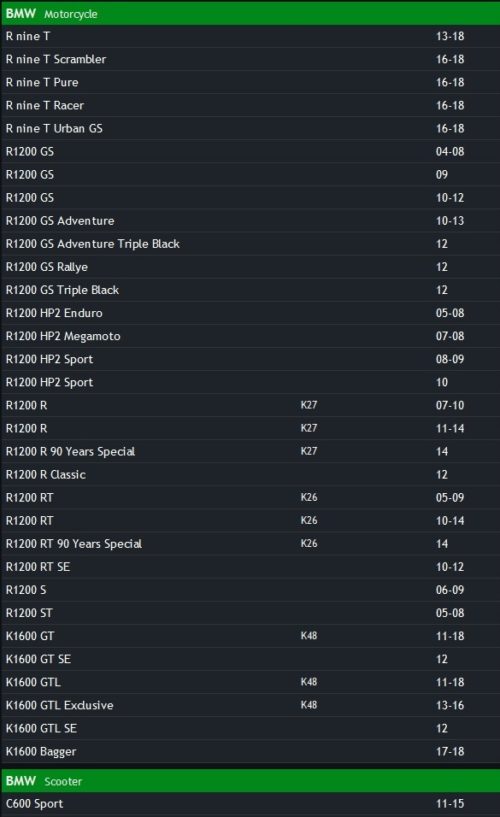500x817 pixels.
Task: Click the R nine T Scrambler row
Action: 250,59
